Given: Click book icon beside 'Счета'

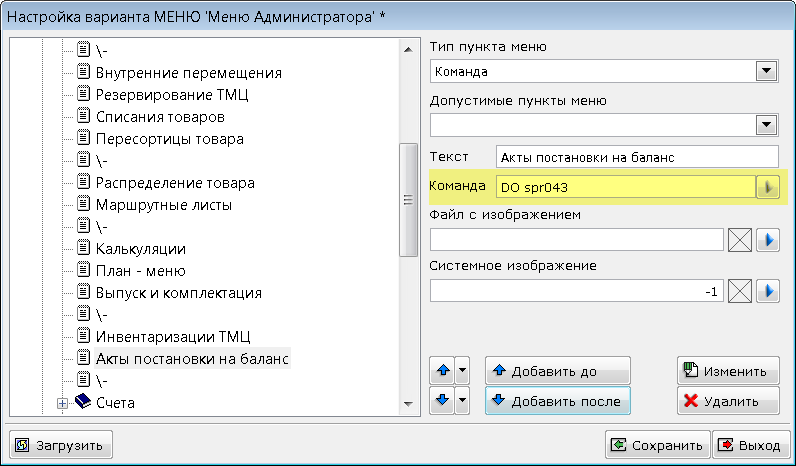Looking at the screenshot, I should click(83, 402).
